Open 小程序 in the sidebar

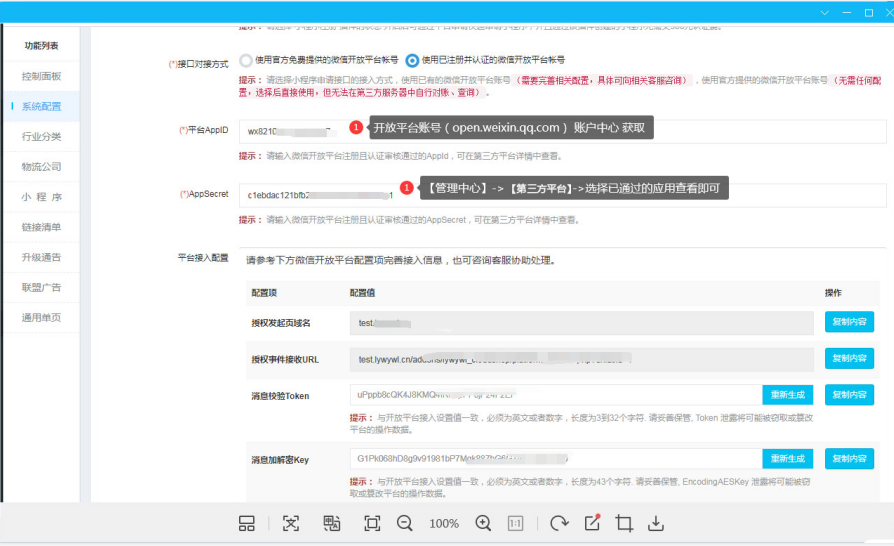click(x=41, y=197)
